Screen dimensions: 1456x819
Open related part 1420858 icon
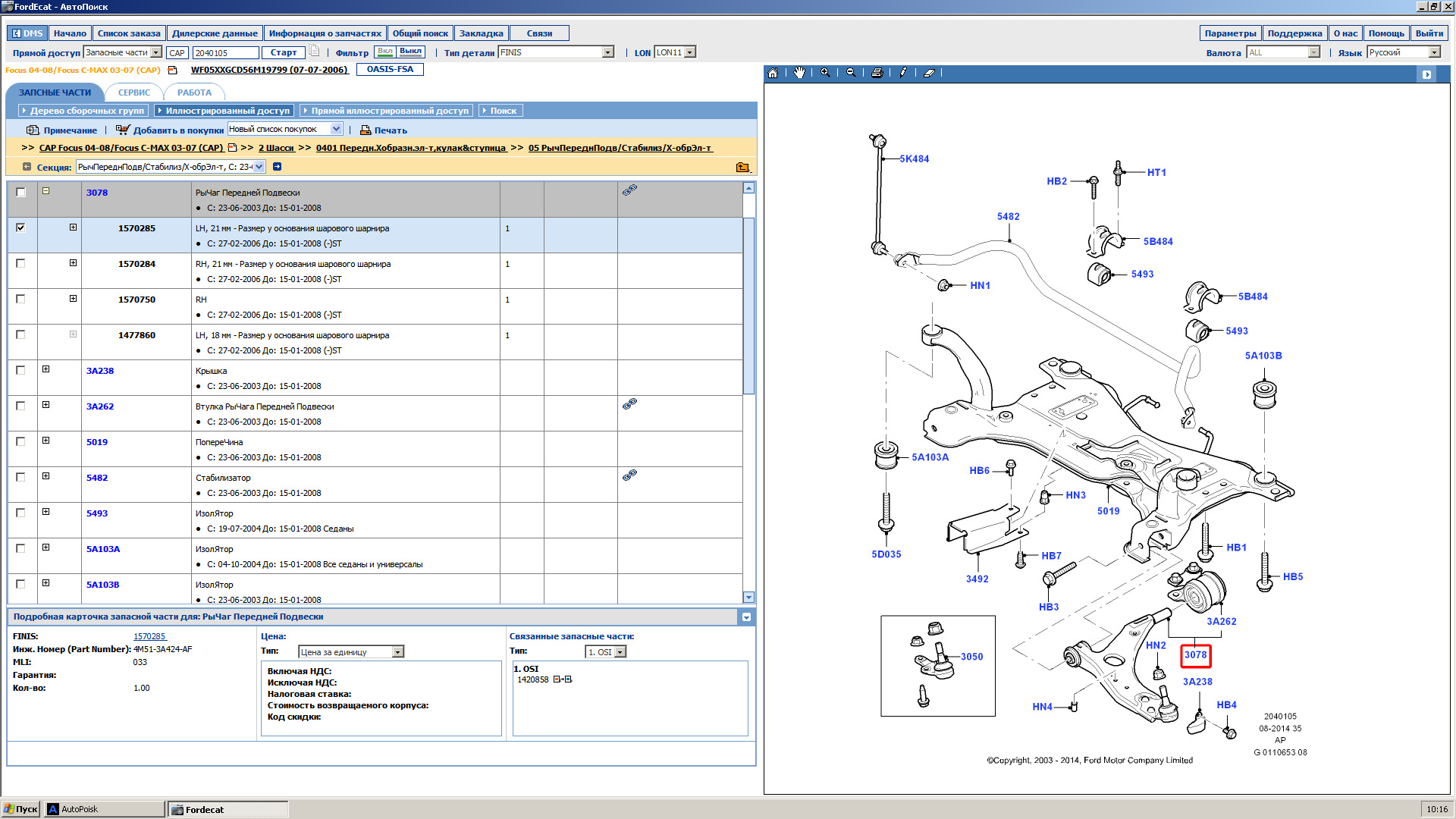click(x=562, y=679)
